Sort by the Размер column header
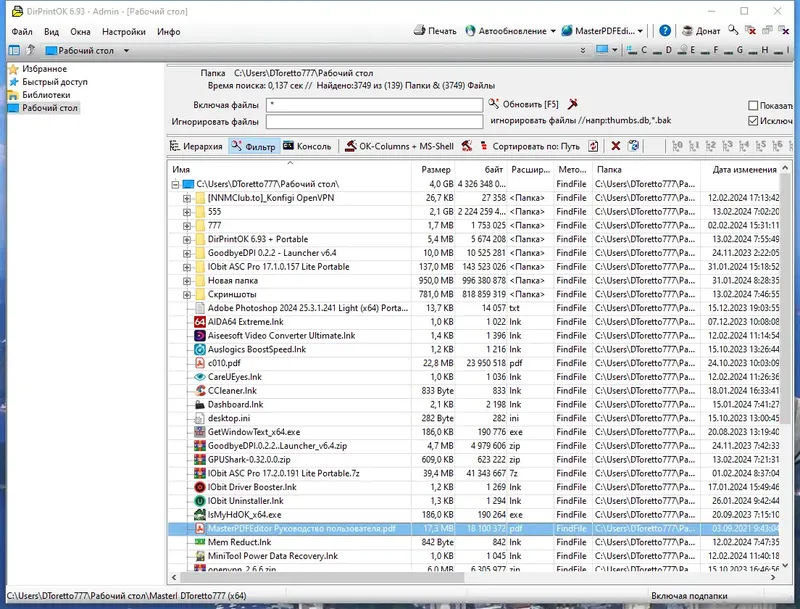 [433, 169]
